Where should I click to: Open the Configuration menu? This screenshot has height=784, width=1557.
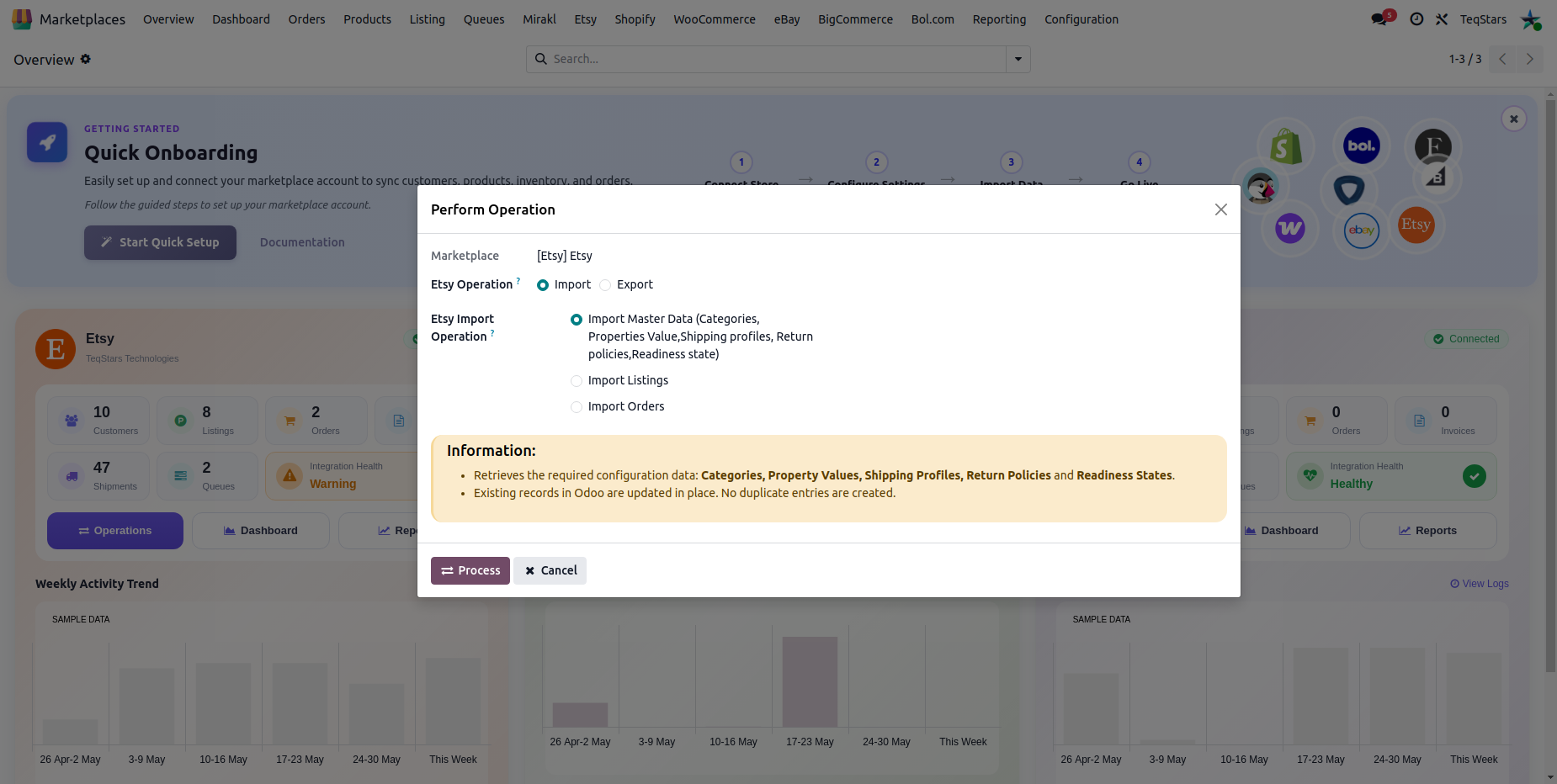[x=1081, y=19]
